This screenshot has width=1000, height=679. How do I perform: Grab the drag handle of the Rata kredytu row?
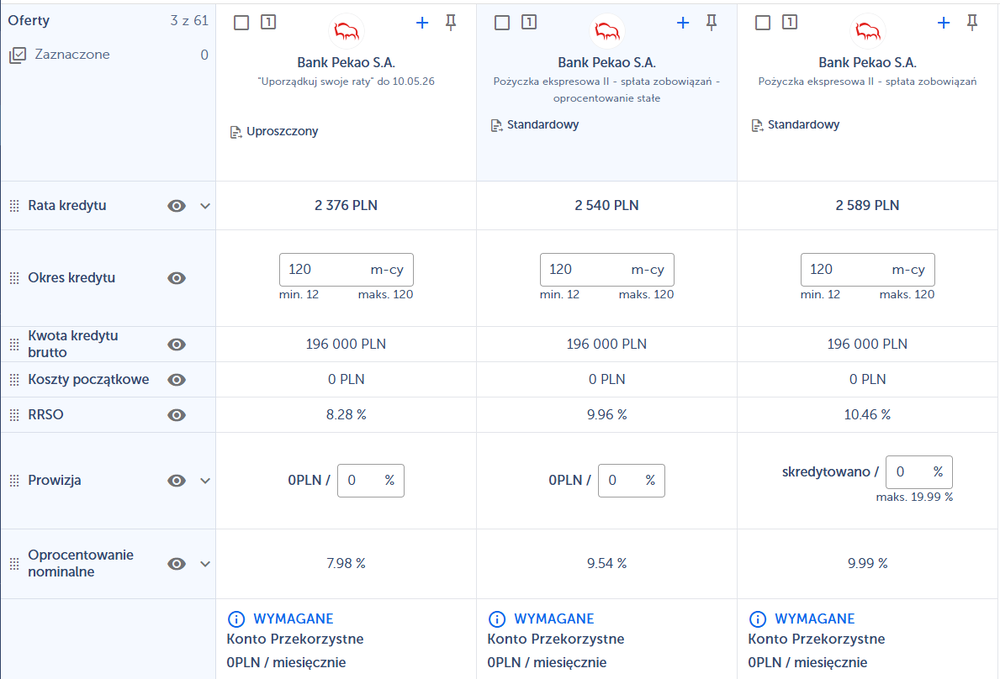(x=14, y=206)
